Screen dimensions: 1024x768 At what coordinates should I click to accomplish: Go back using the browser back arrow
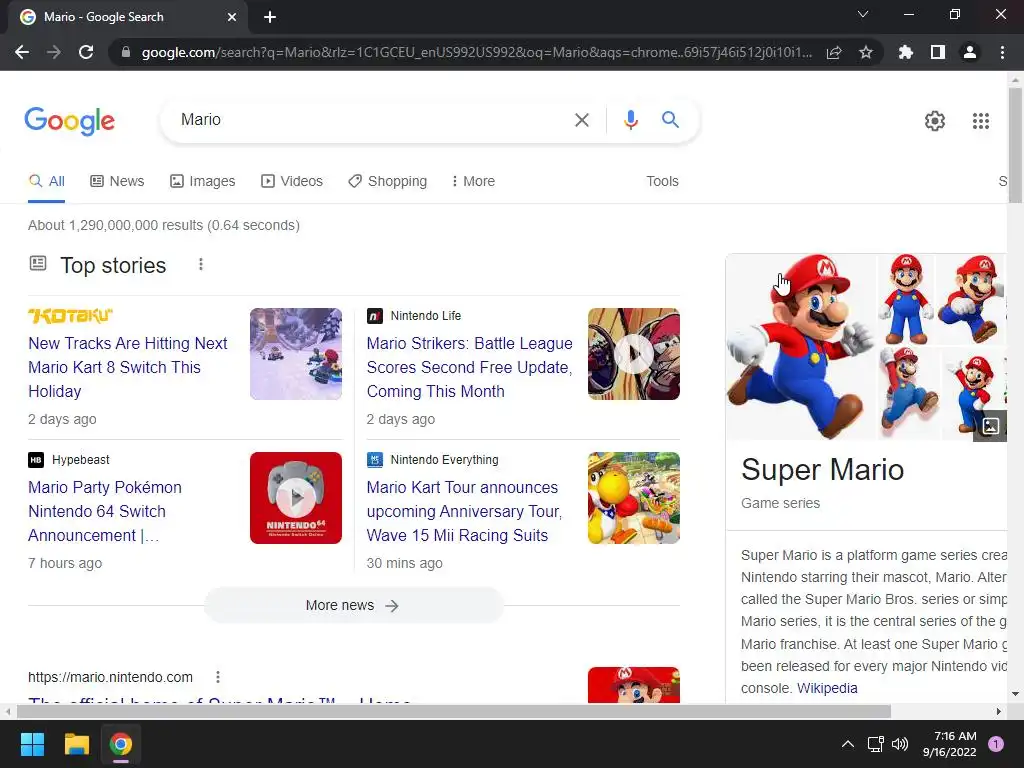coord(22,52)
